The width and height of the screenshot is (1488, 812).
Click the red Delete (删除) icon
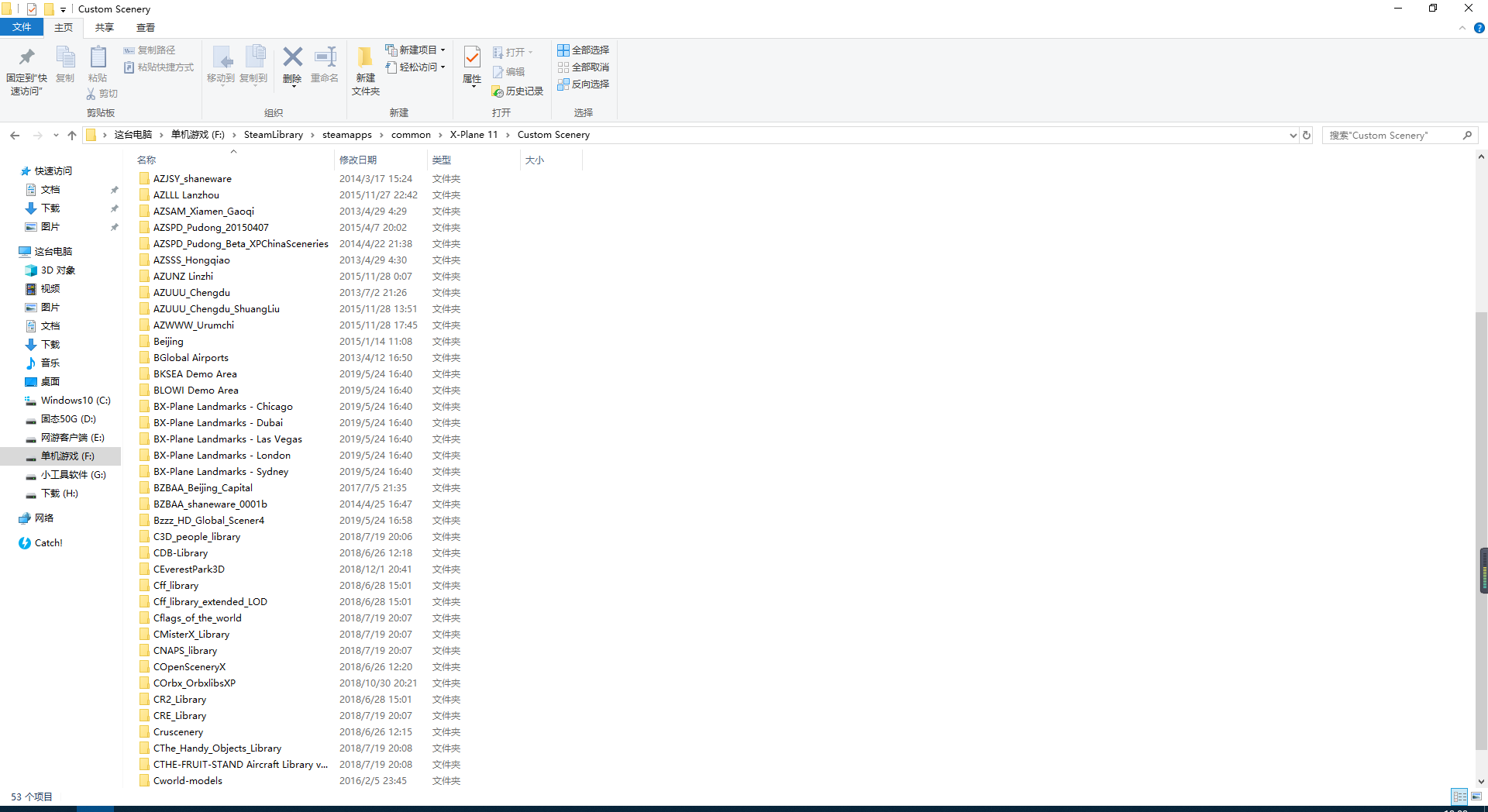click(x=292, y=57)
